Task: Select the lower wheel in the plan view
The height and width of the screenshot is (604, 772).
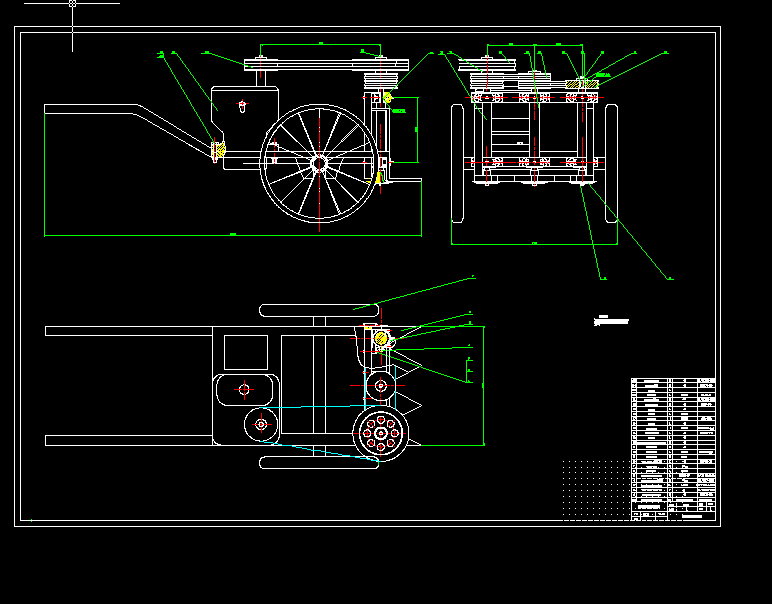Action: pyautogui.click(x=319, y=463)
